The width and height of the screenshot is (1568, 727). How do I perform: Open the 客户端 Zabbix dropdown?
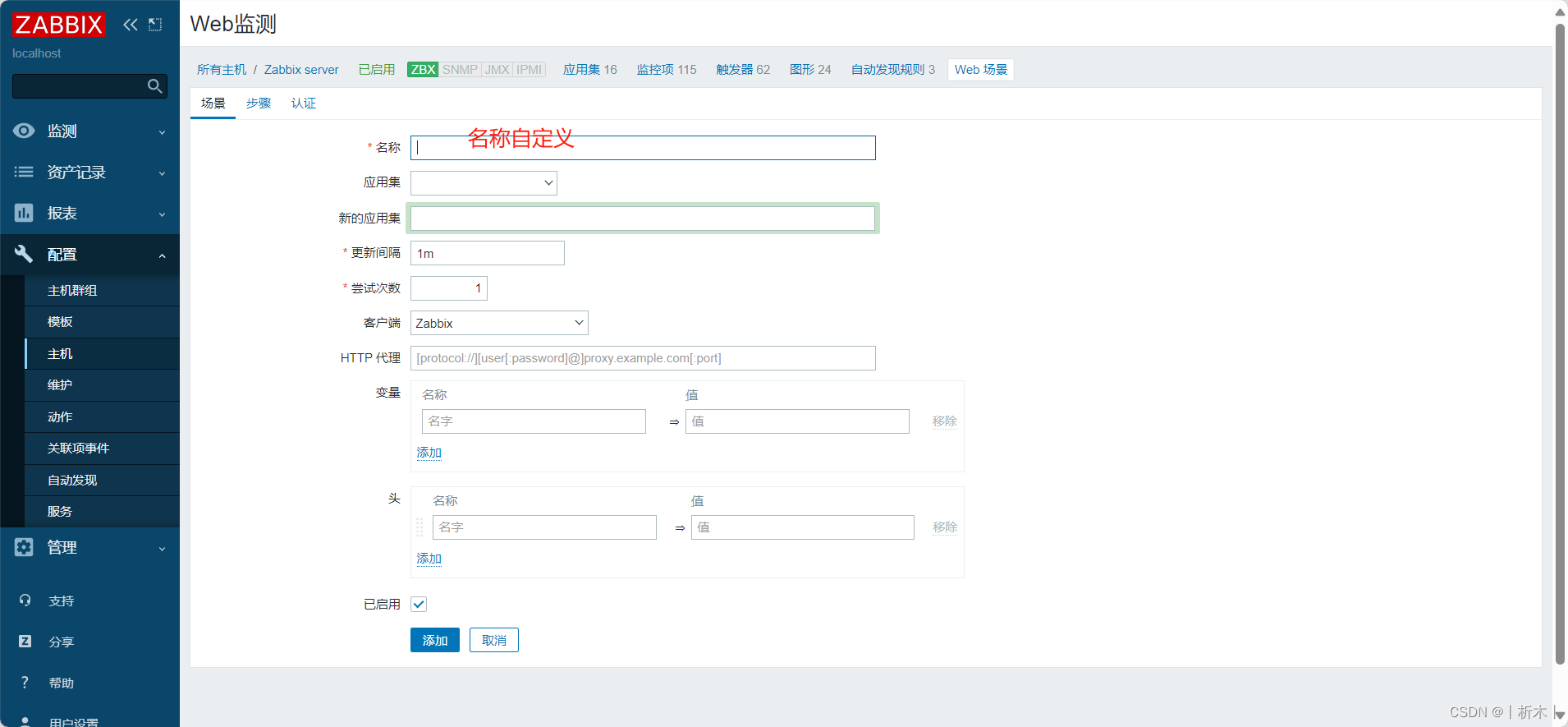tap(499, 323)
